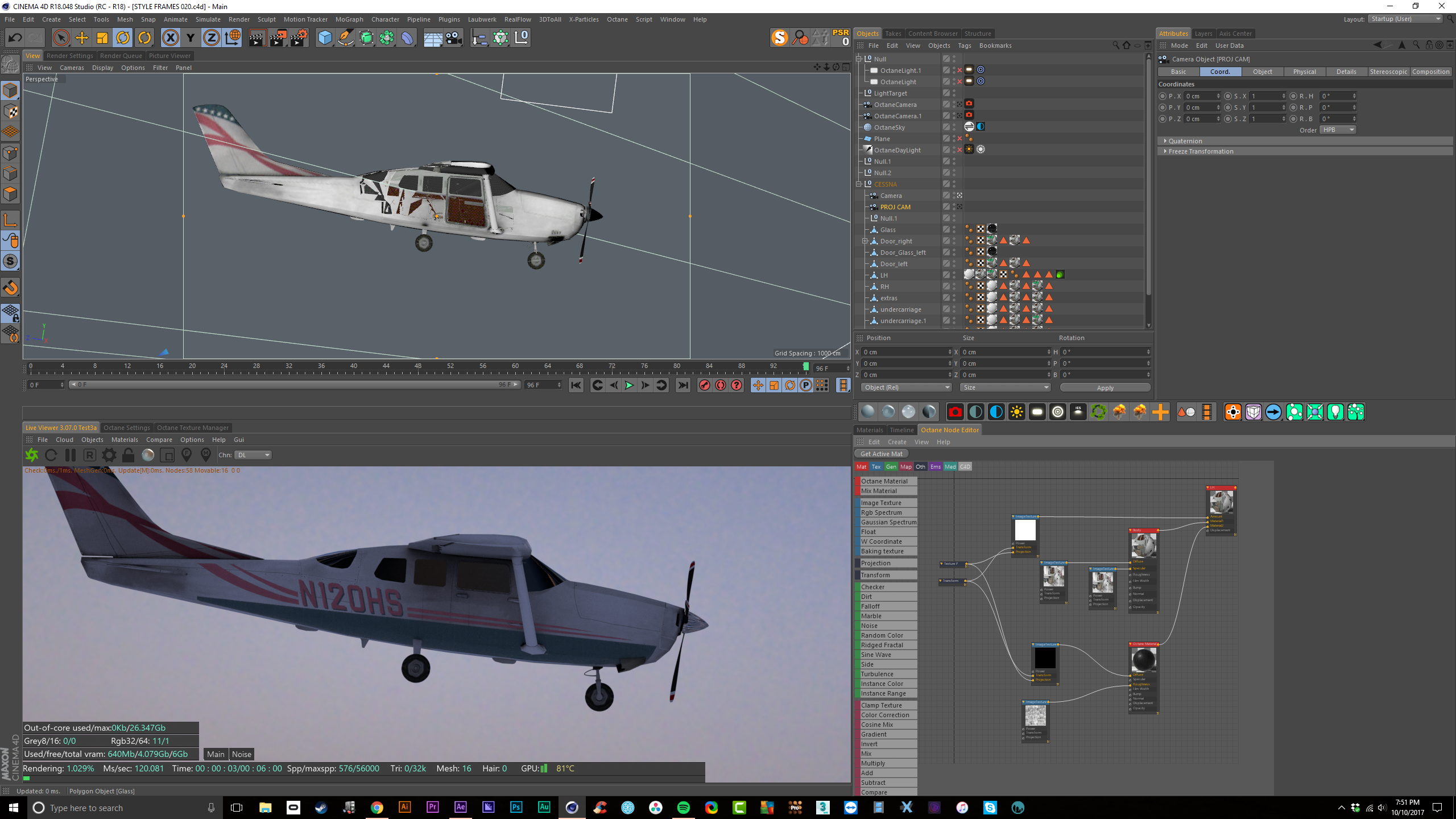Add a Cube primitive from toolbar
Viewport: 1456px width, 819px height.
point(325,38)
